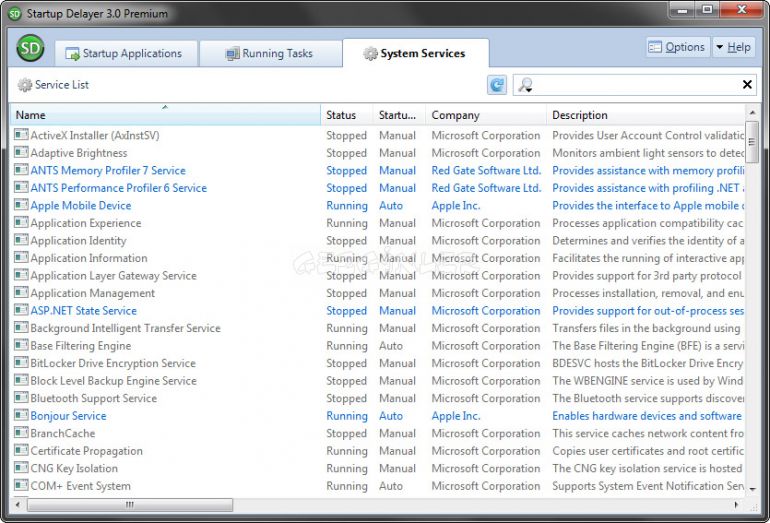Click the refresh service list icon
Image resolution: width=770 pixels, height=523 pixels.
coord(497,85)
